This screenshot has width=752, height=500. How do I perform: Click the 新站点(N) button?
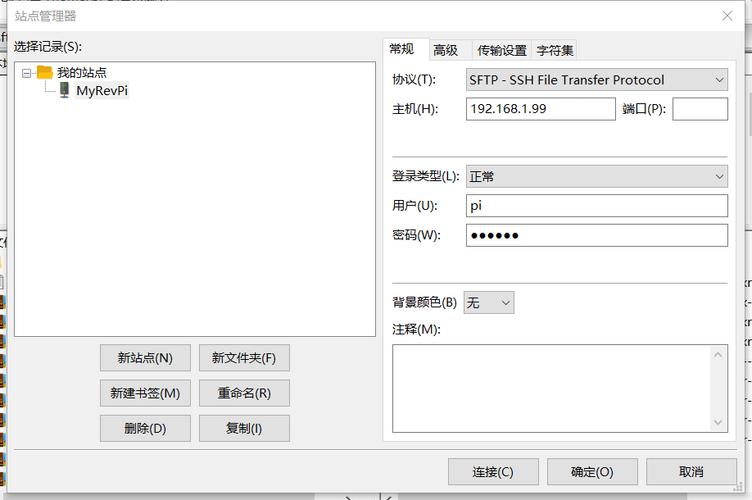[145, 358]
